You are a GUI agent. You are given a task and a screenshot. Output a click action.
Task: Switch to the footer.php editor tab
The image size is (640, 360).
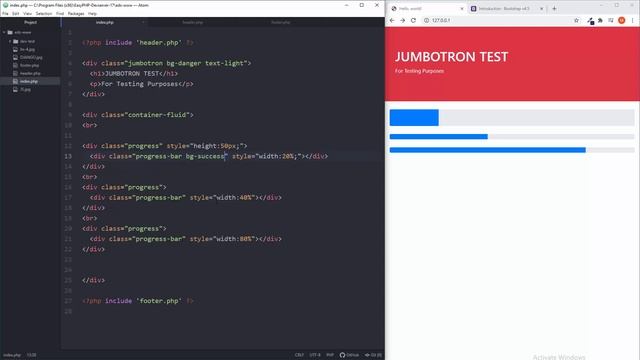(x=281, y=22)
